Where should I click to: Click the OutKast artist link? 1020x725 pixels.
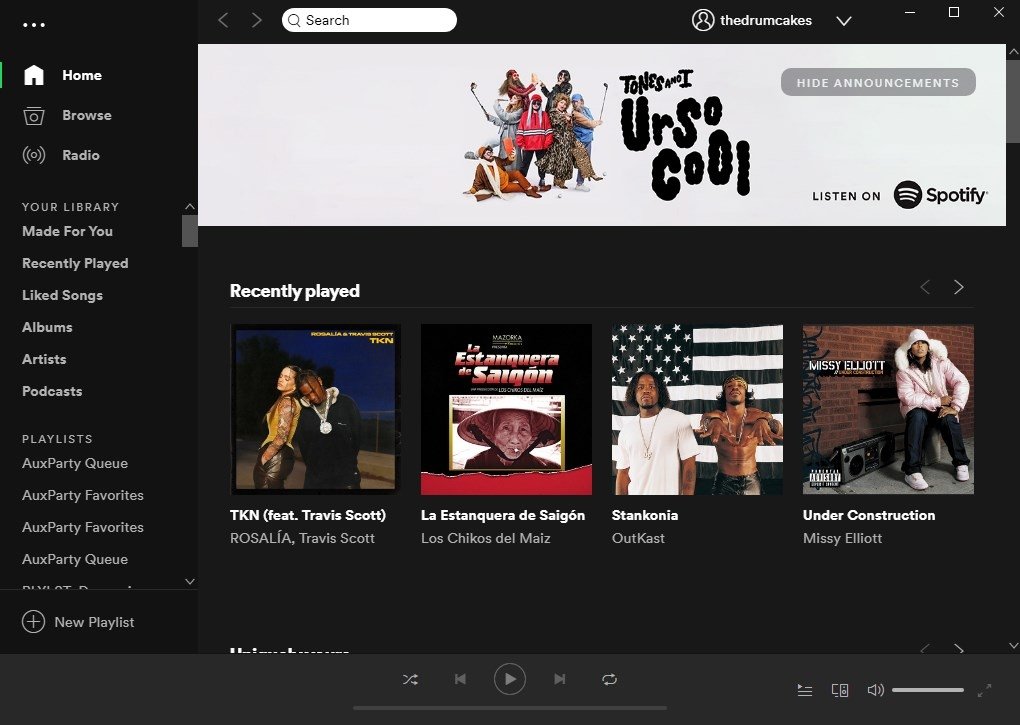click(638, 538)
